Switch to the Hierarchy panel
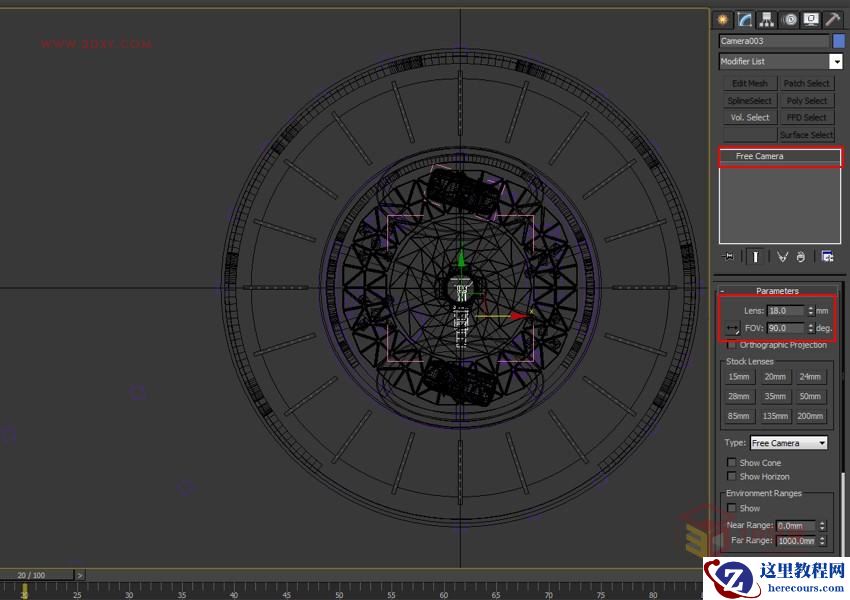Screen dimensions: 850x600 (x=766, y=19)
